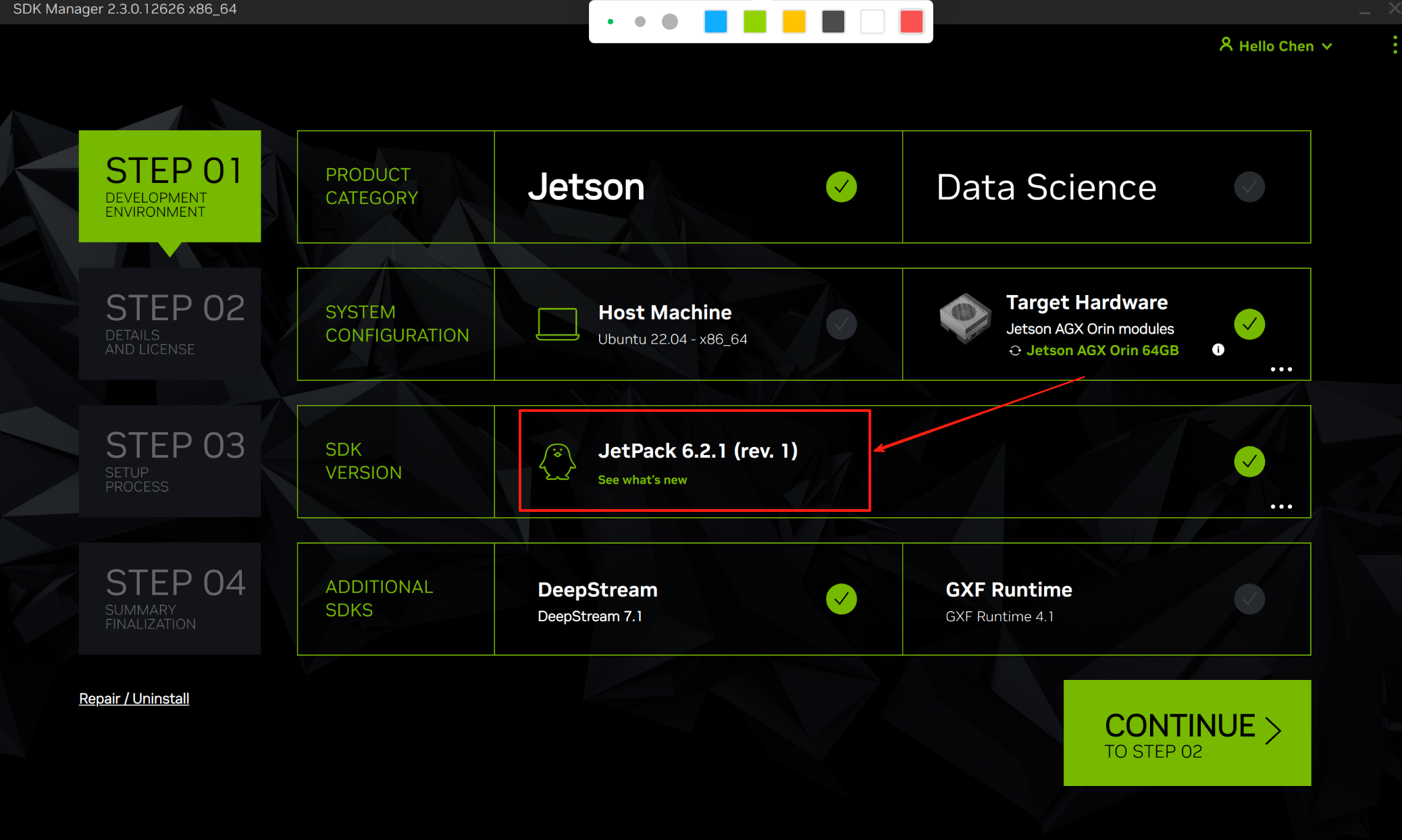Click the Host Machine laptop icon

click(x=557, y=324)
